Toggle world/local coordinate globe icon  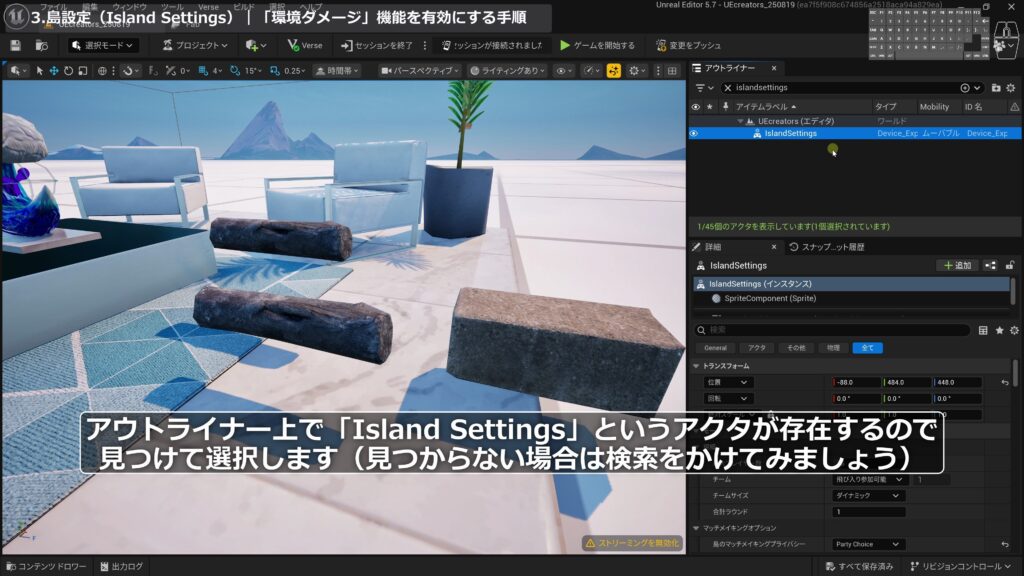(102, 71)
